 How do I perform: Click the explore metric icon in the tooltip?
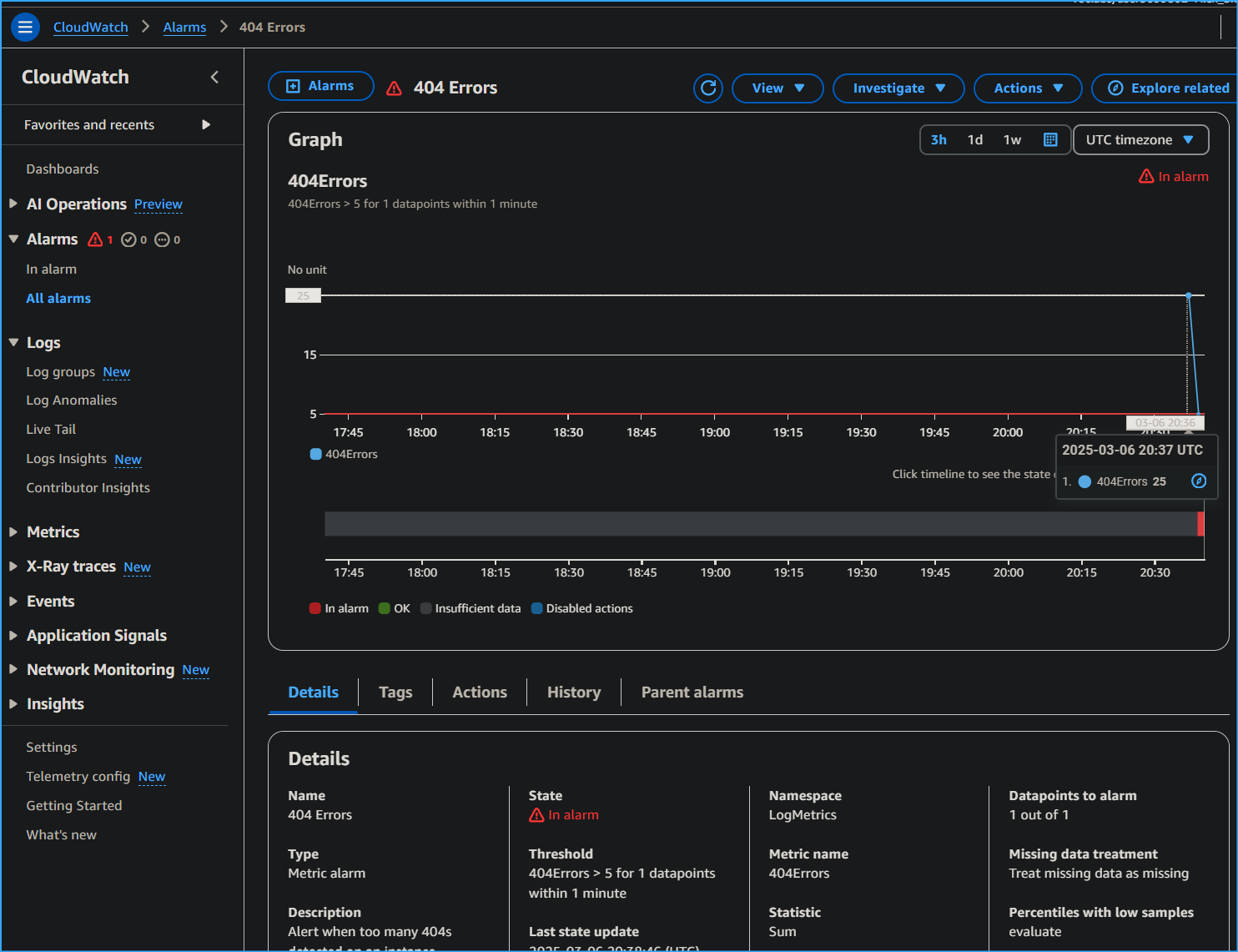(1199, 481)
